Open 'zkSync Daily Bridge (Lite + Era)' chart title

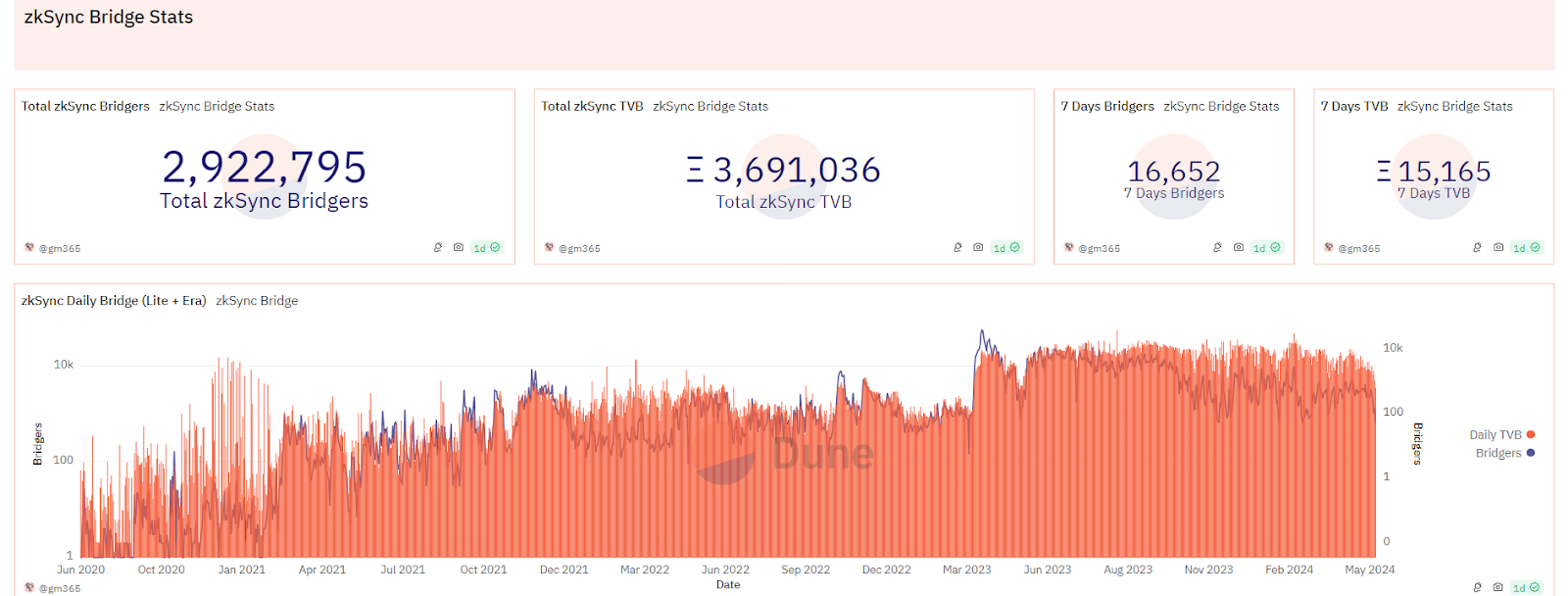click(114, 301)
